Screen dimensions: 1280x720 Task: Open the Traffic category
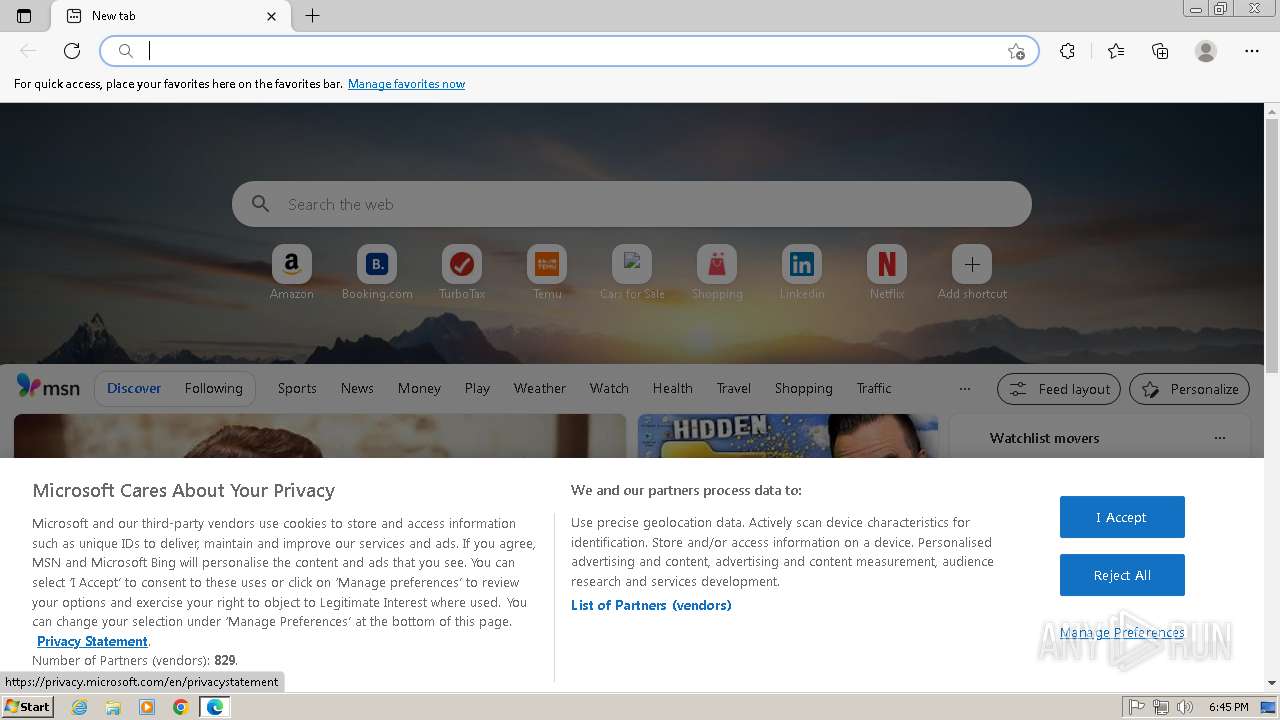click(x=873, y=388)
